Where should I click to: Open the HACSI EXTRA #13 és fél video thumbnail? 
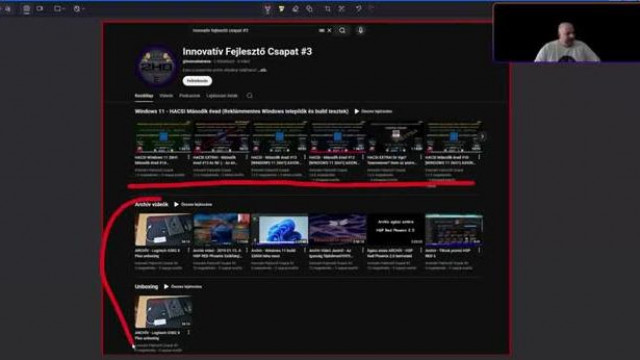pyautogui.click(x=221, y=136)
